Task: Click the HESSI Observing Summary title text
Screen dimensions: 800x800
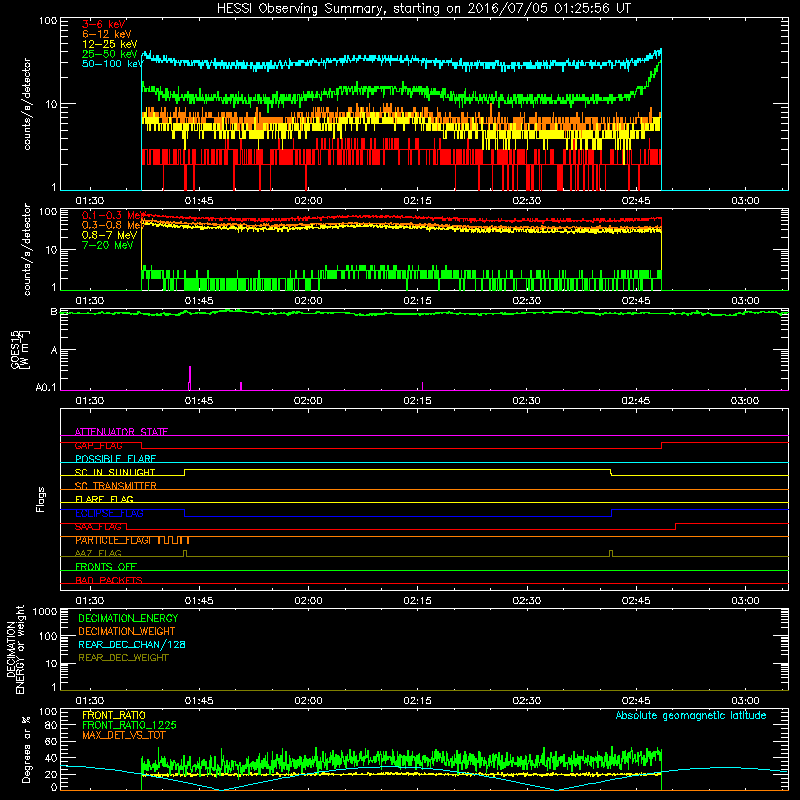Action: click(x=423, y=9)
